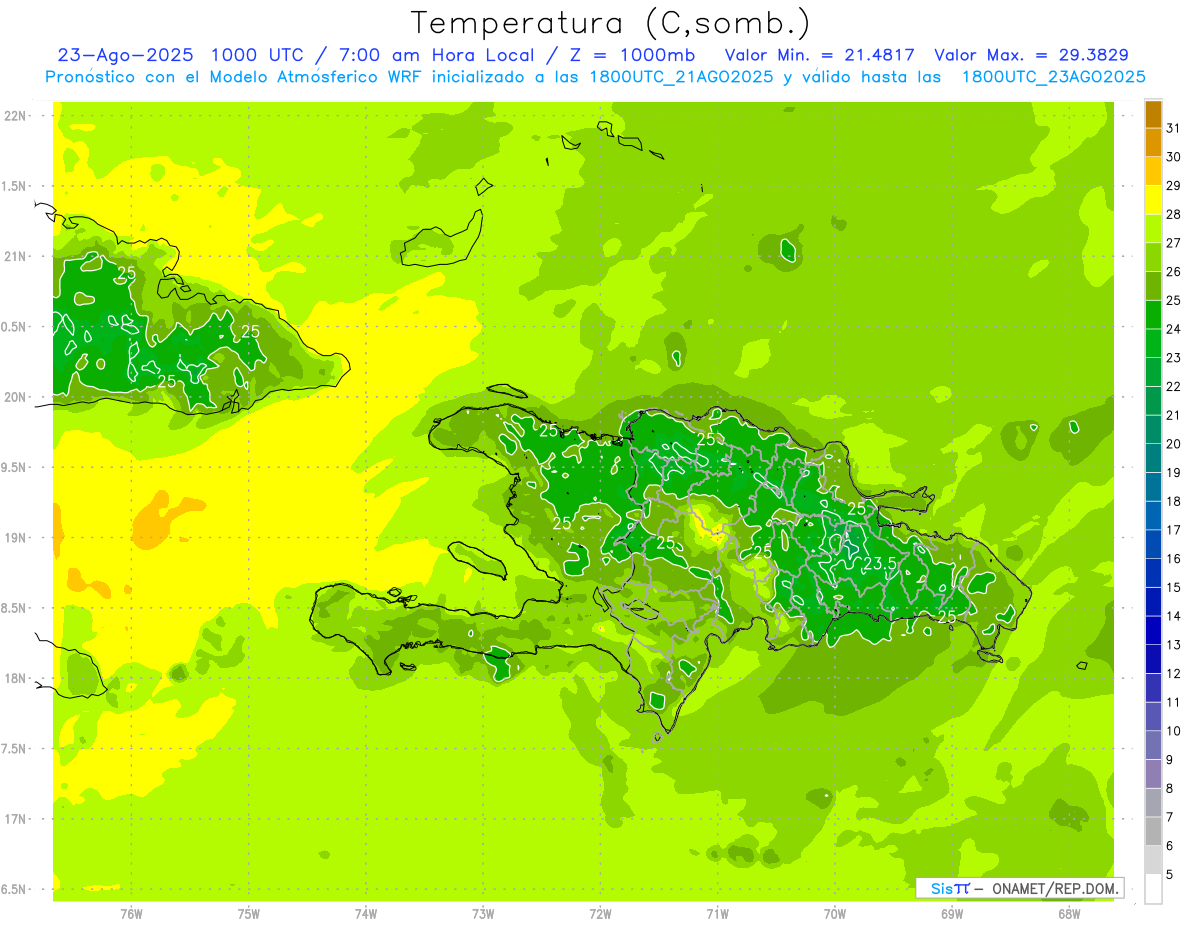Click the '17N' latitude axis label
Viewport: 1200px width, 927px height.
(15, 819)
